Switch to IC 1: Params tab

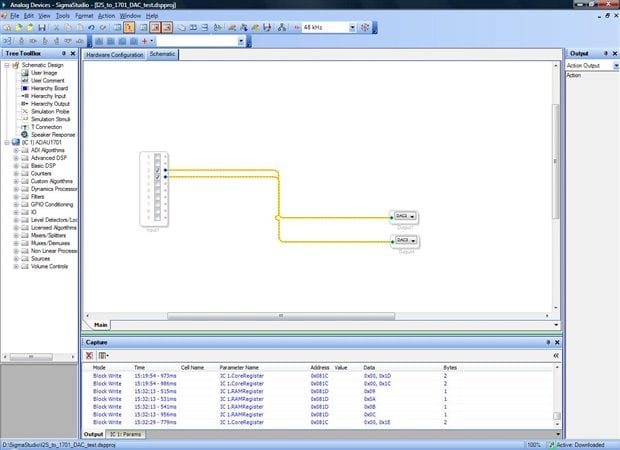[125, 434]
